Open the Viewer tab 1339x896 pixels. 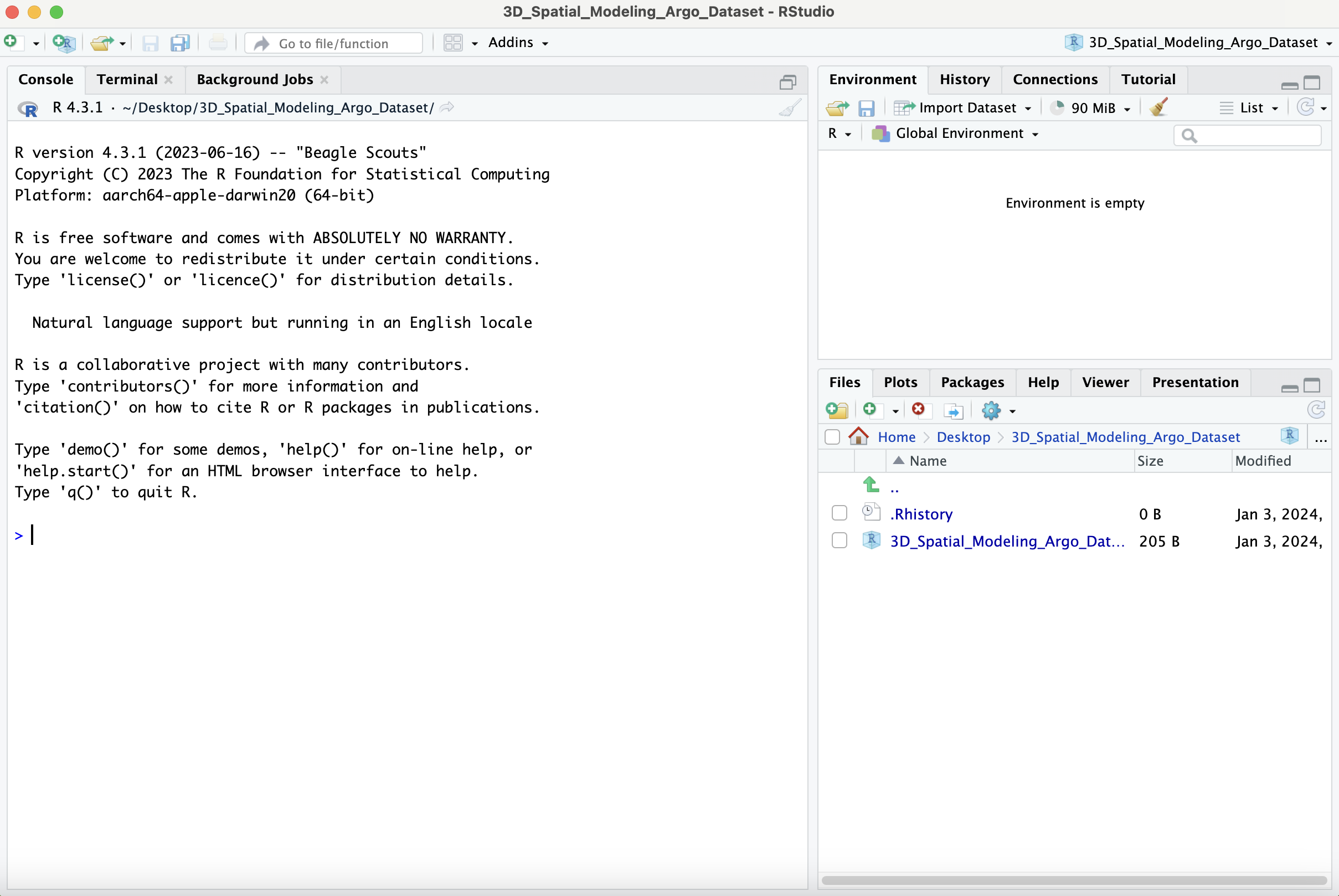tap(1105, 382)
